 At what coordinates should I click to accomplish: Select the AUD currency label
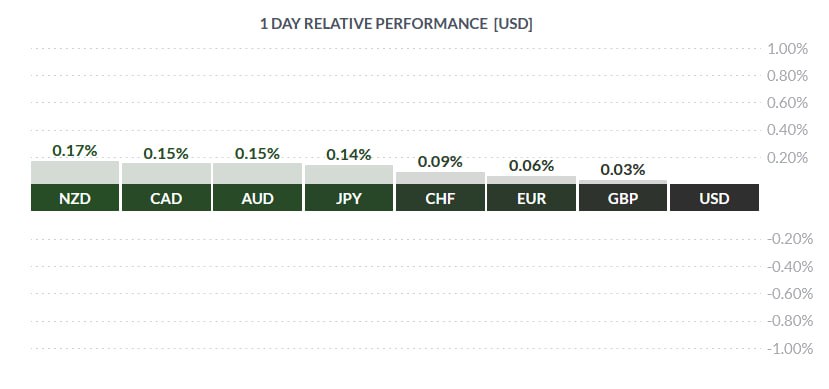(x=257, y=198)
